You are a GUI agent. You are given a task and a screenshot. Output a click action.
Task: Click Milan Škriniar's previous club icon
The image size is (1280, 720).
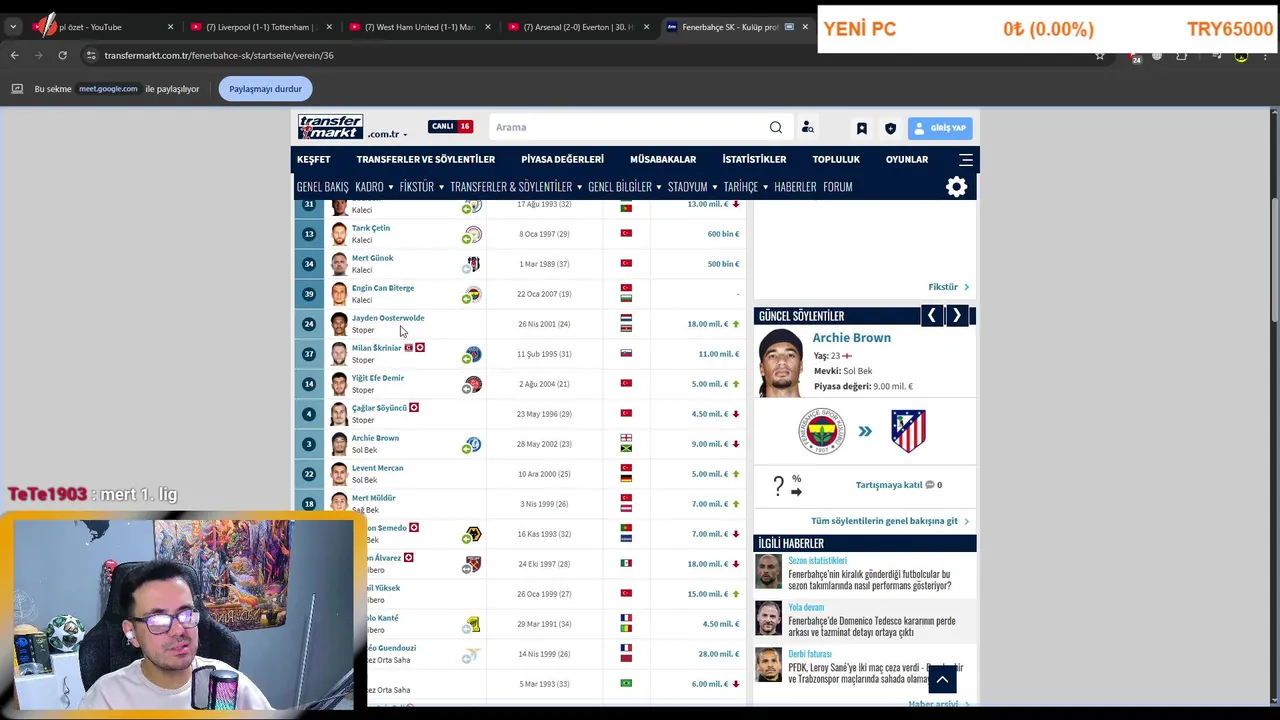(x=473, y=354)
